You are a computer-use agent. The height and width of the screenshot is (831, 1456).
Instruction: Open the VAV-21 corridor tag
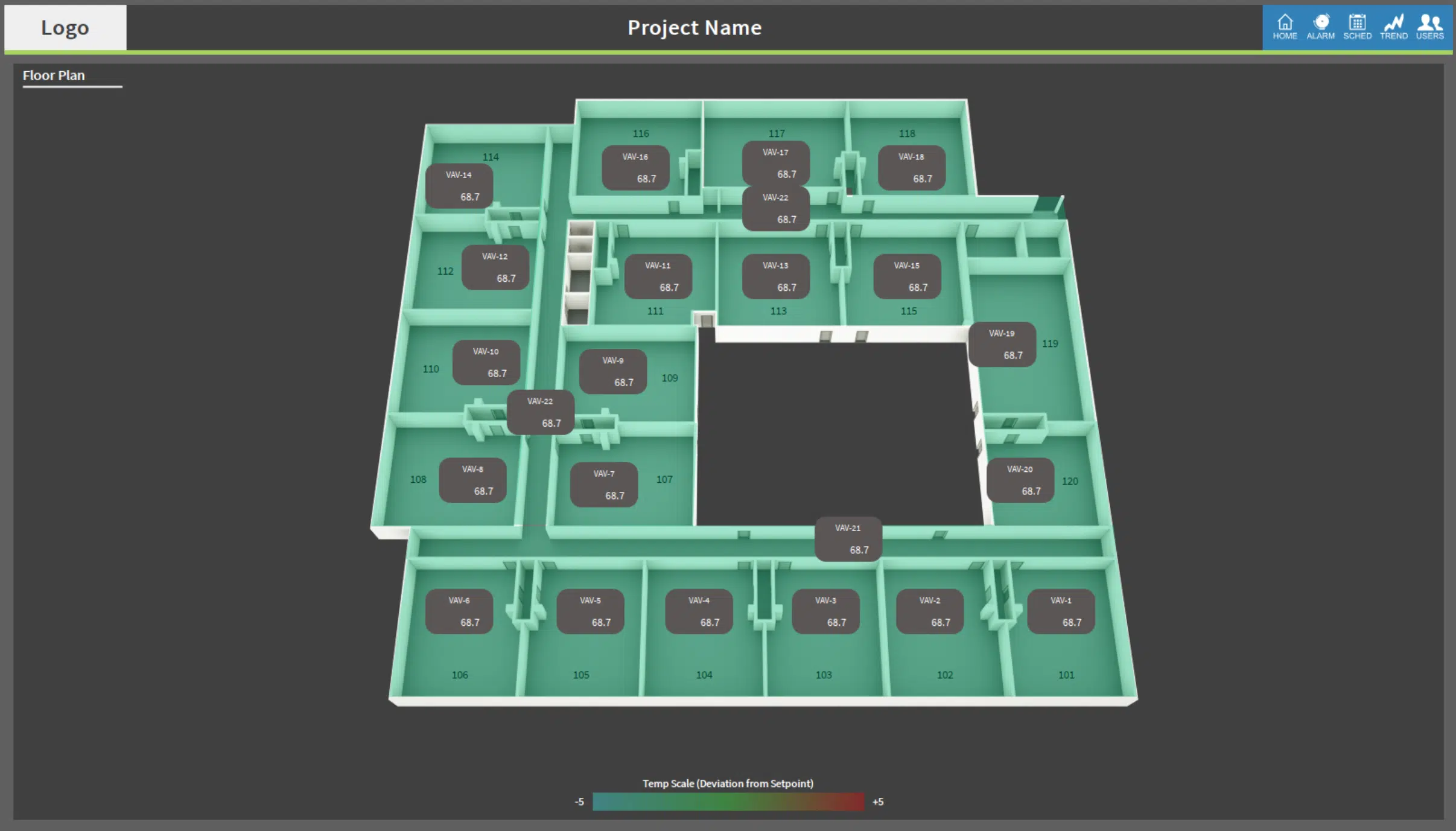(x=848, y=538)
